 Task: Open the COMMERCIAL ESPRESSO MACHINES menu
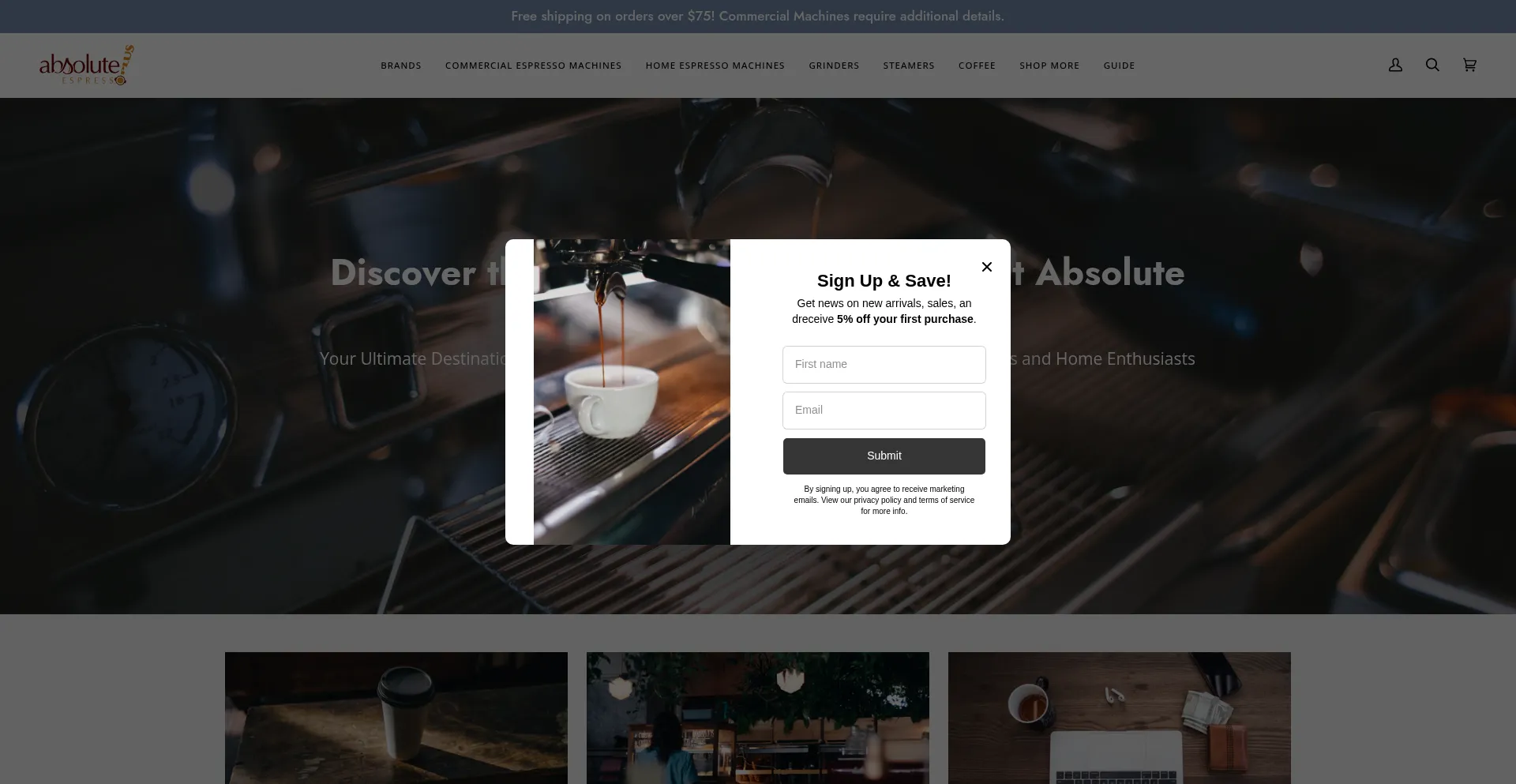point(533,66)
